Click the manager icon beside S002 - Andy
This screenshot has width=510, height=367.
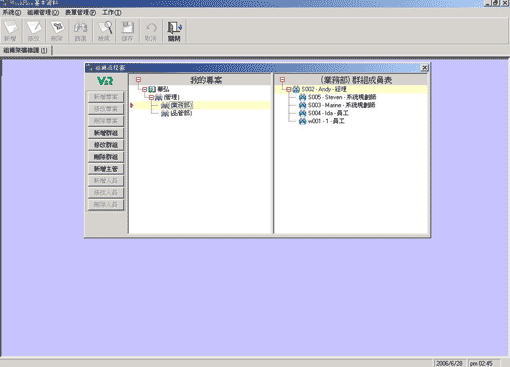296,89
